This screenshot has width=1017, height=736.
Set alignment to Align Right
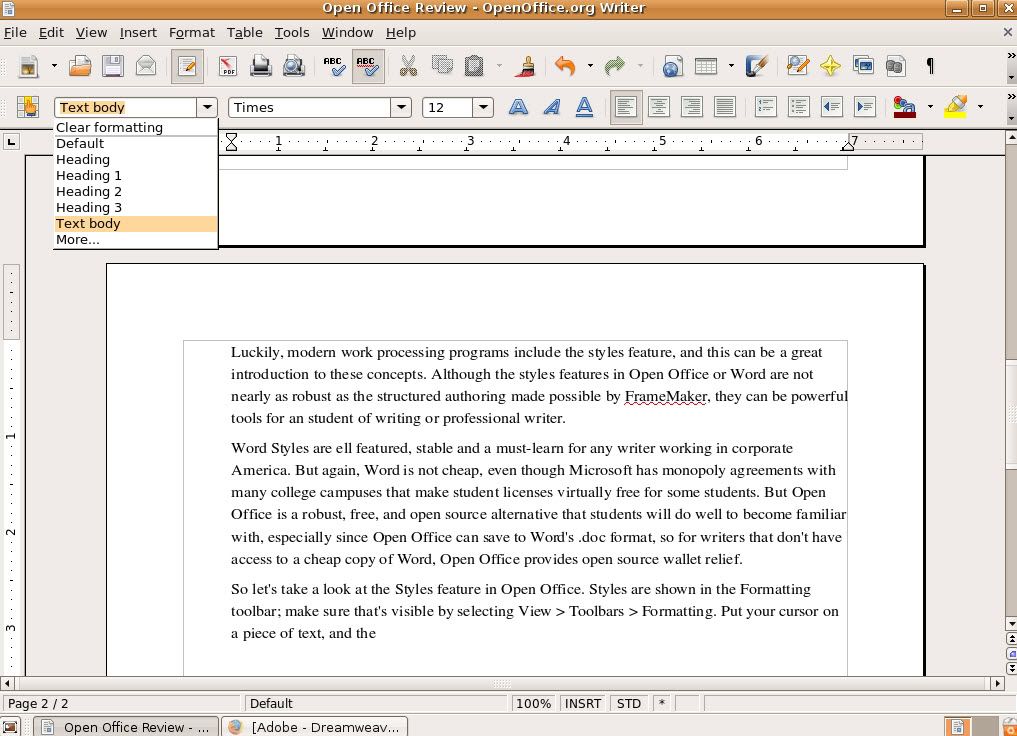[692, 107]
